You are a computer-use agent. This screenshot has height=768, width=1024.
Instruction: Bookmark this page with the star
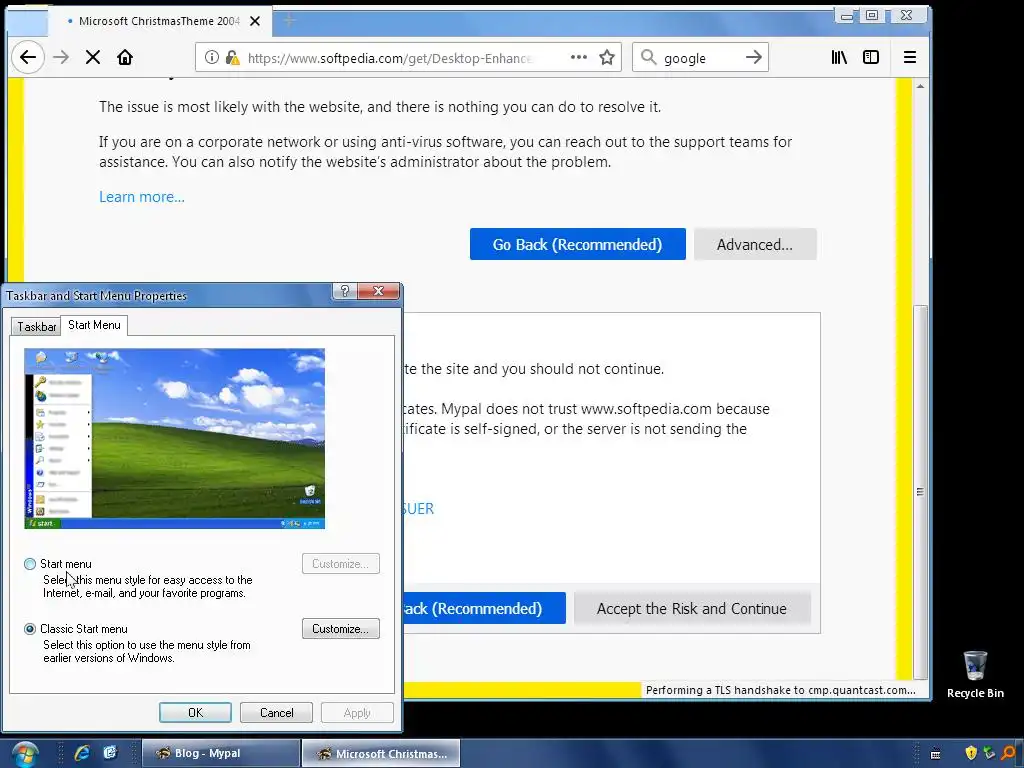[x=607, y=57]
